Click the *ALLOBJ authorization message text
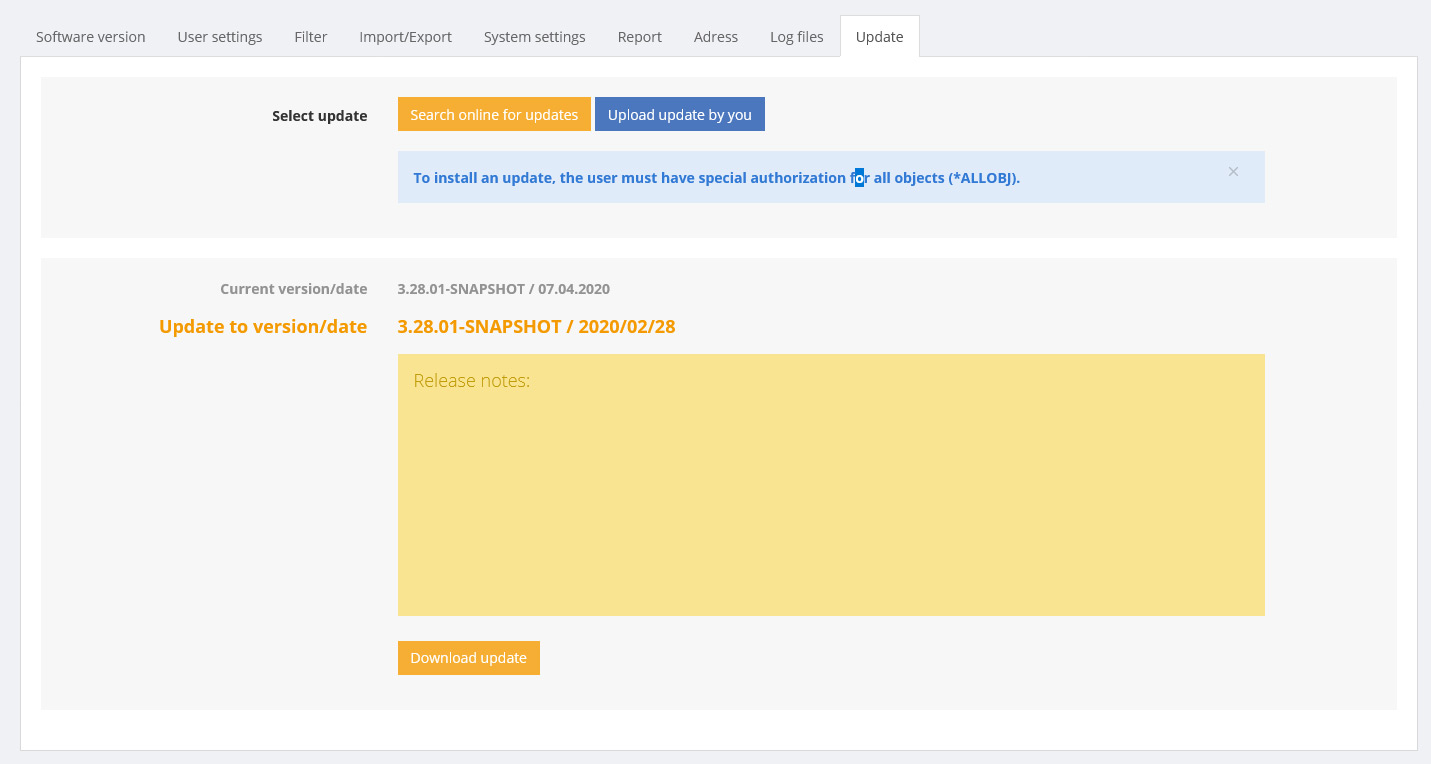1431x764 pixels. pyautogui.click(x=716, y=178)
